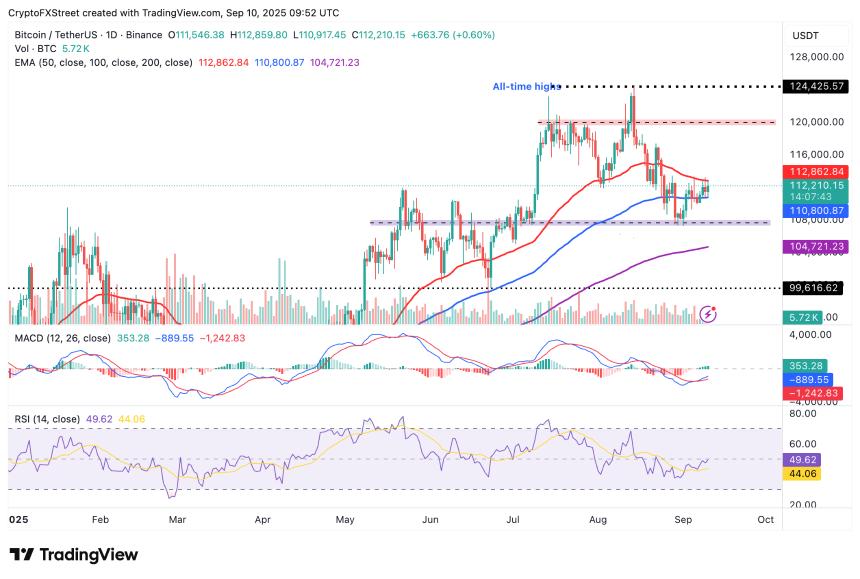Click the All-time highs annotation label
The image size is (860, 579).
pyautogui.click(x=526, y=87)
